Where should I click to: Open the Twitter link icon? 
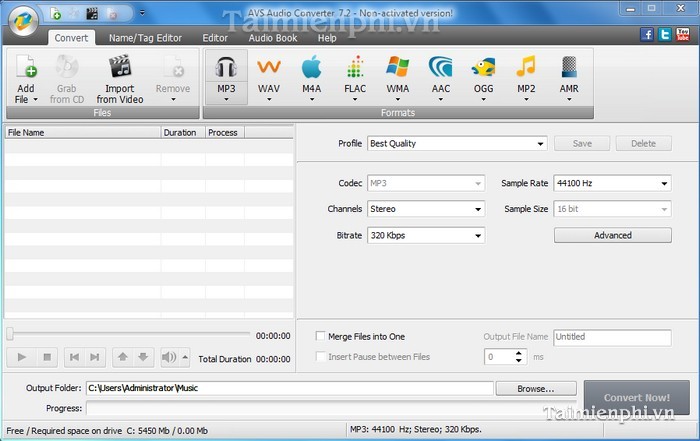665,34
